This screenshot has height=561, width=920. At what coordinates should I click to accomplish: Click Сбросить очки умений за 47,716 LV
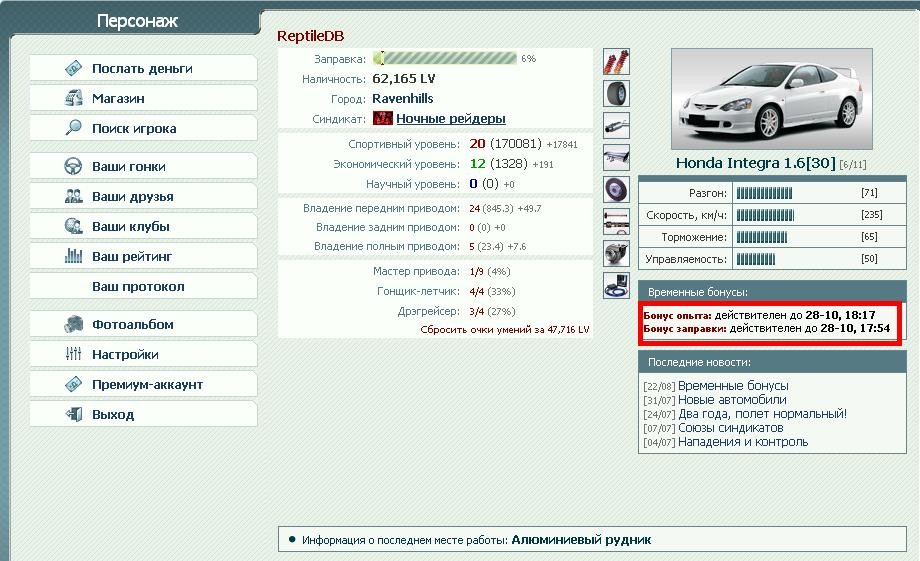(505, 330)
